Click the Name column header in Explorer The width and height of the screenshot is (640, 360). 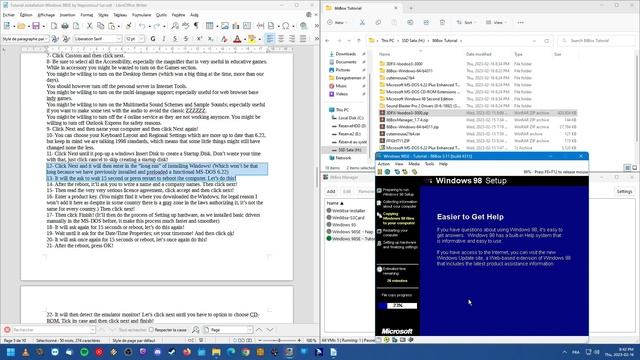[384, 54]
